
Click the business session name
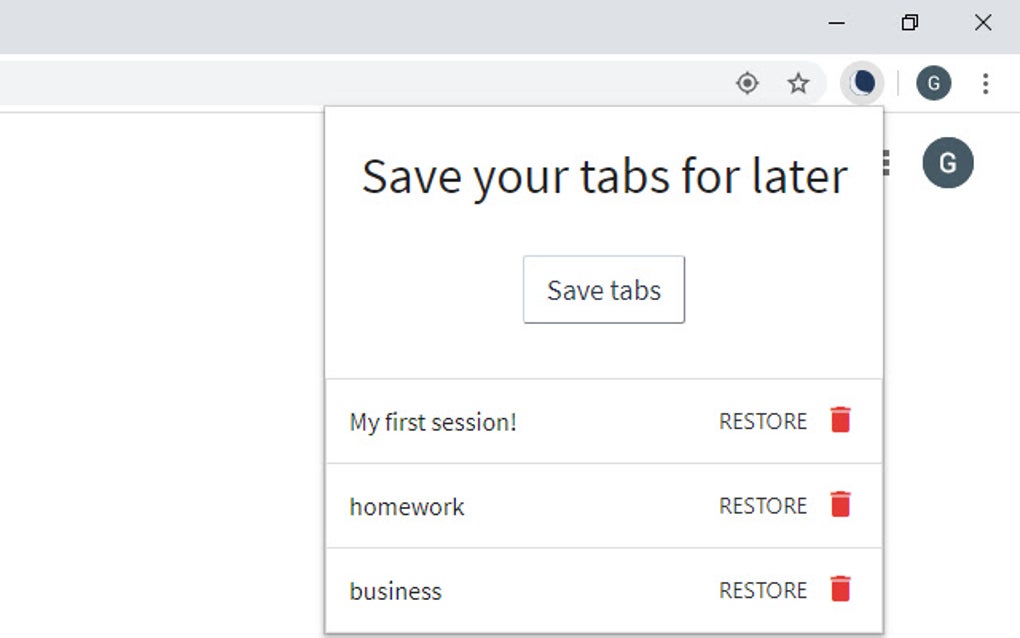click(x=395, y=591)
